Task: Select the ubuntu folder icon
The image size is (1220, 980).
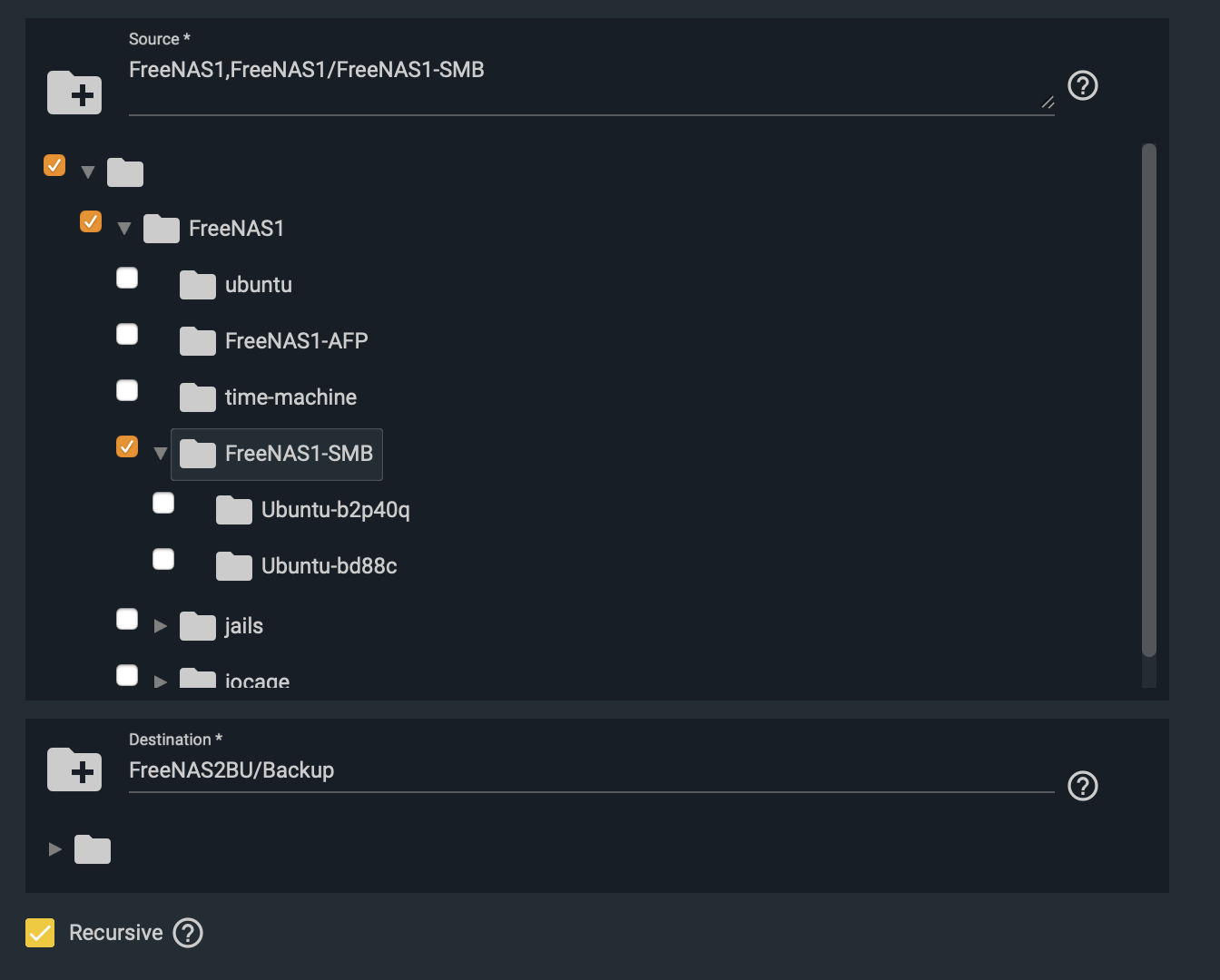Action: 198,285
